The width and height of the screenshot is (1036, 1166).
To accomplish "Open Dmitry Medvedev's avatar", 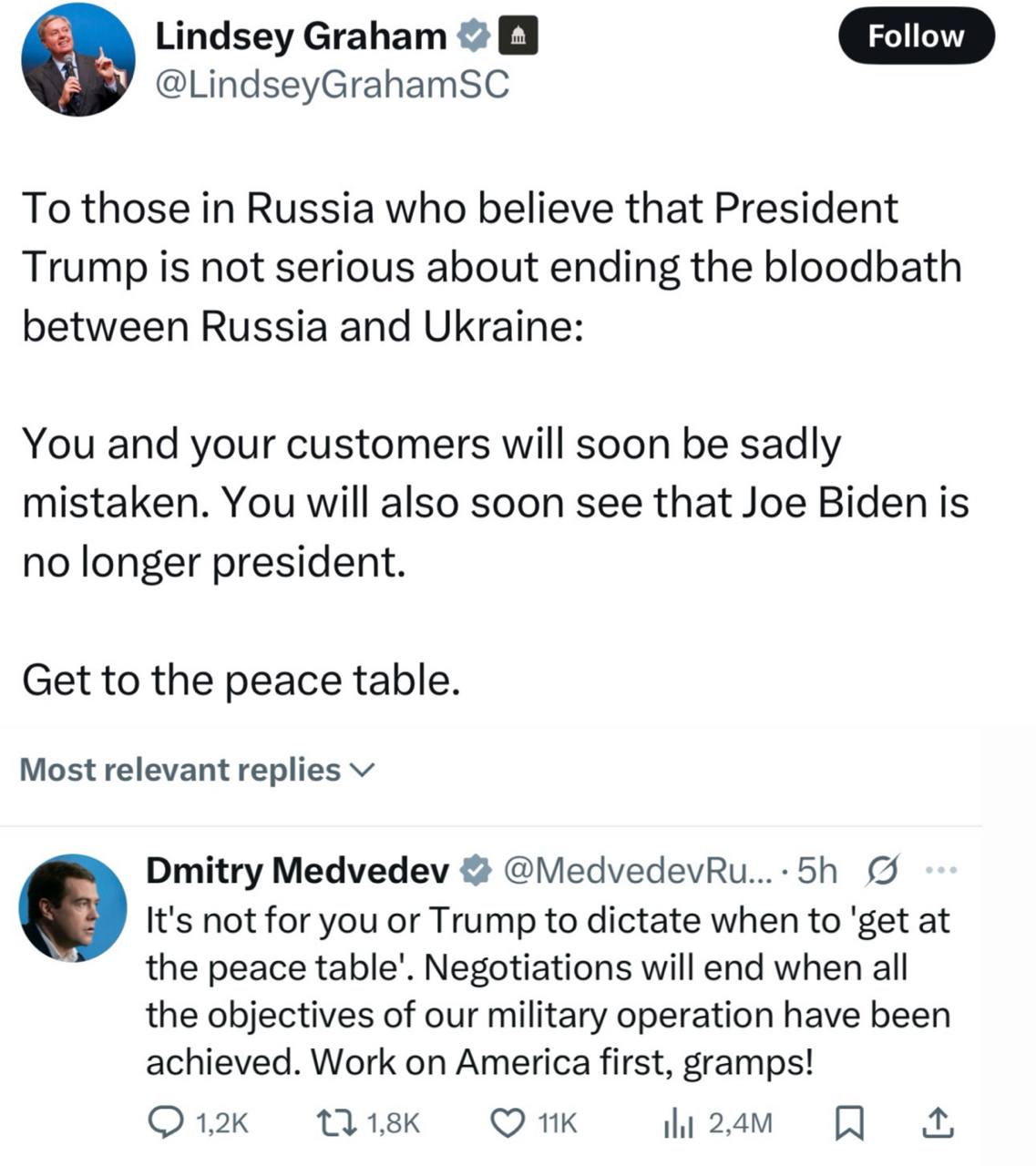I will tap(73, 908).
